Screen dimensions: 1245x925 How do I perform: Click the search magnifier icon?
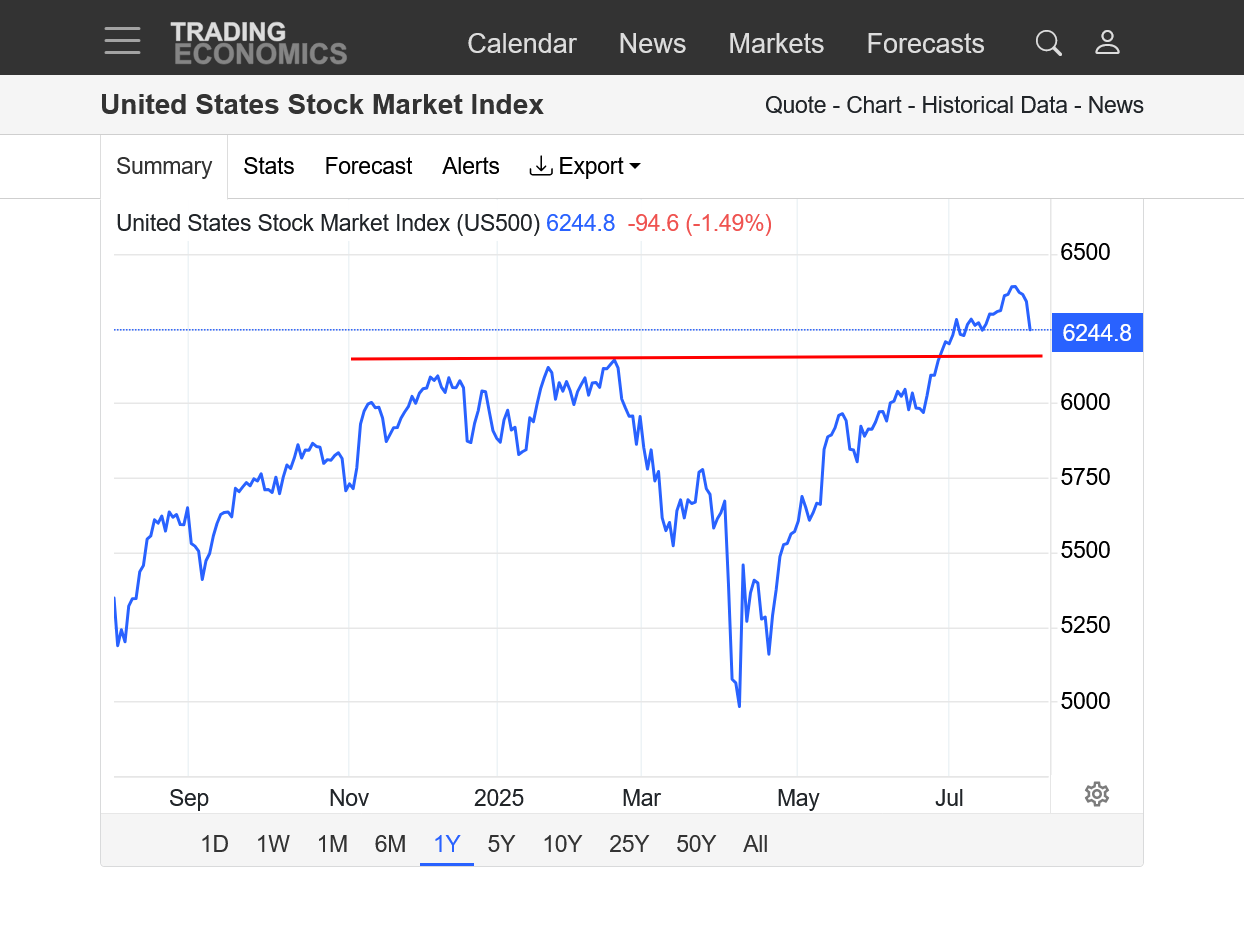click(1048, 43)
